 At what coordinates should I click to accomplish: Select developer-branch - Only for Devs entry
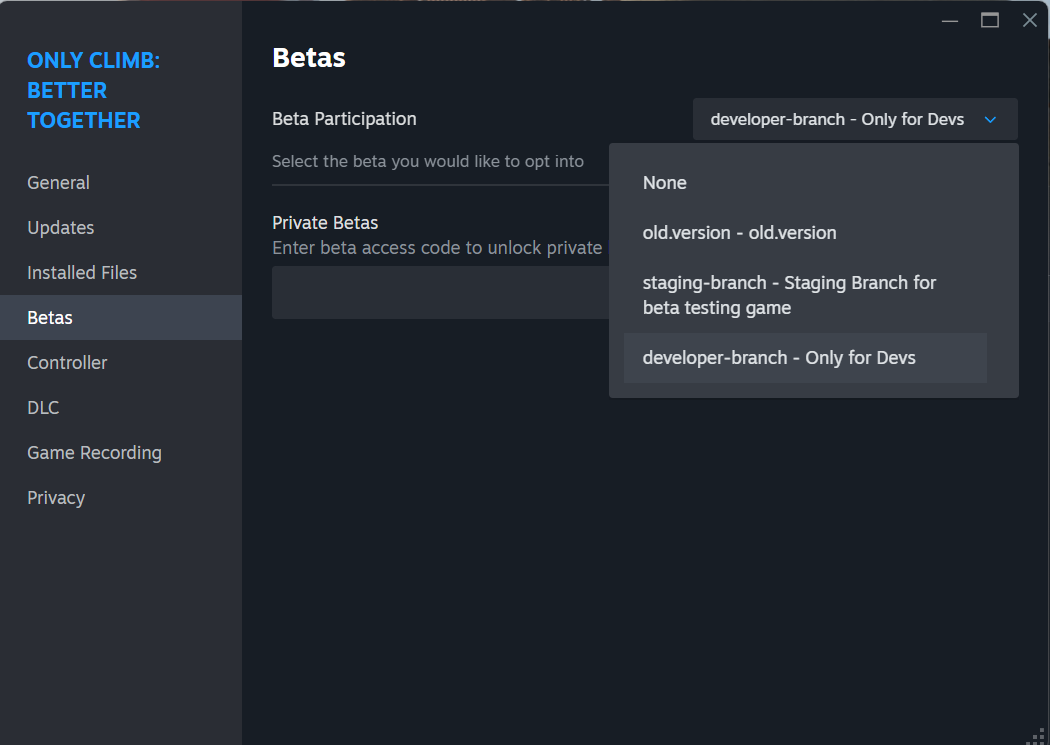[x=805, y=358]
